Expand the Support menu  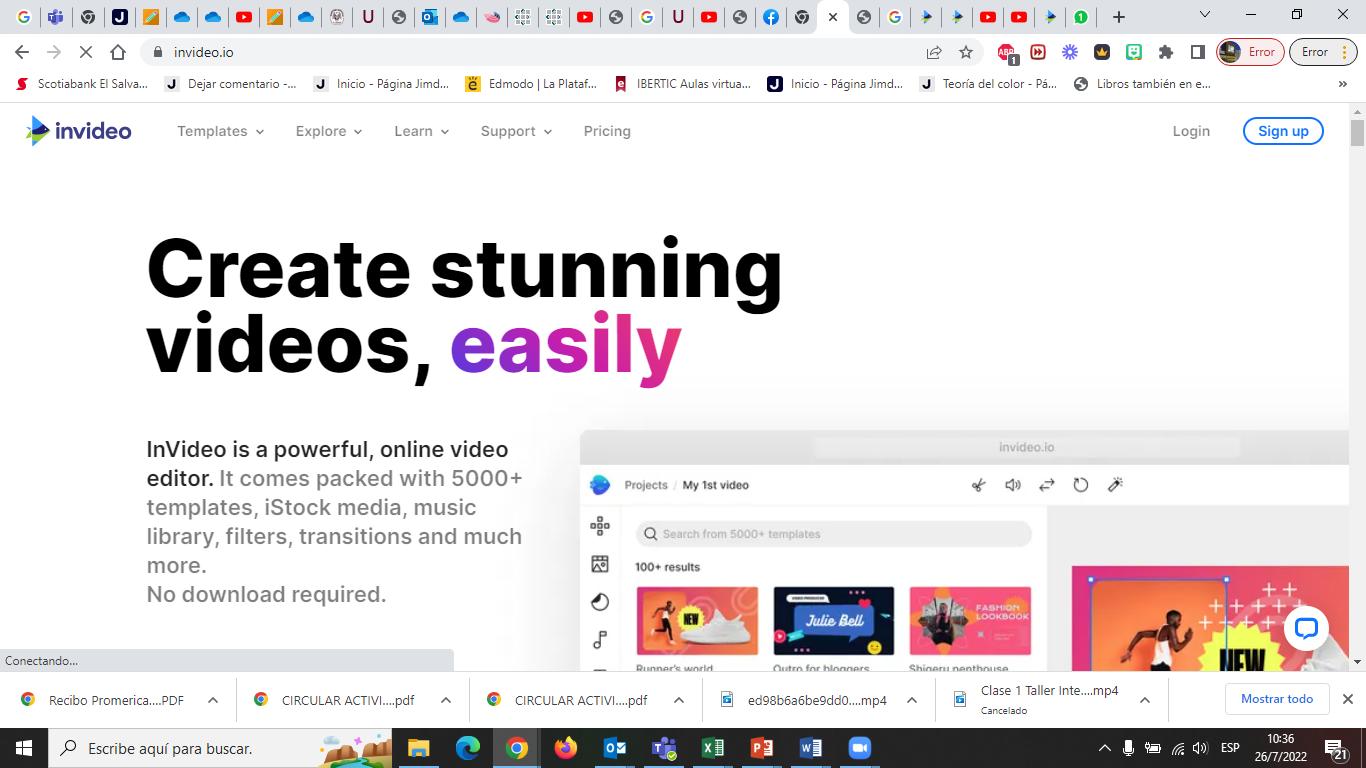point(516,131)
